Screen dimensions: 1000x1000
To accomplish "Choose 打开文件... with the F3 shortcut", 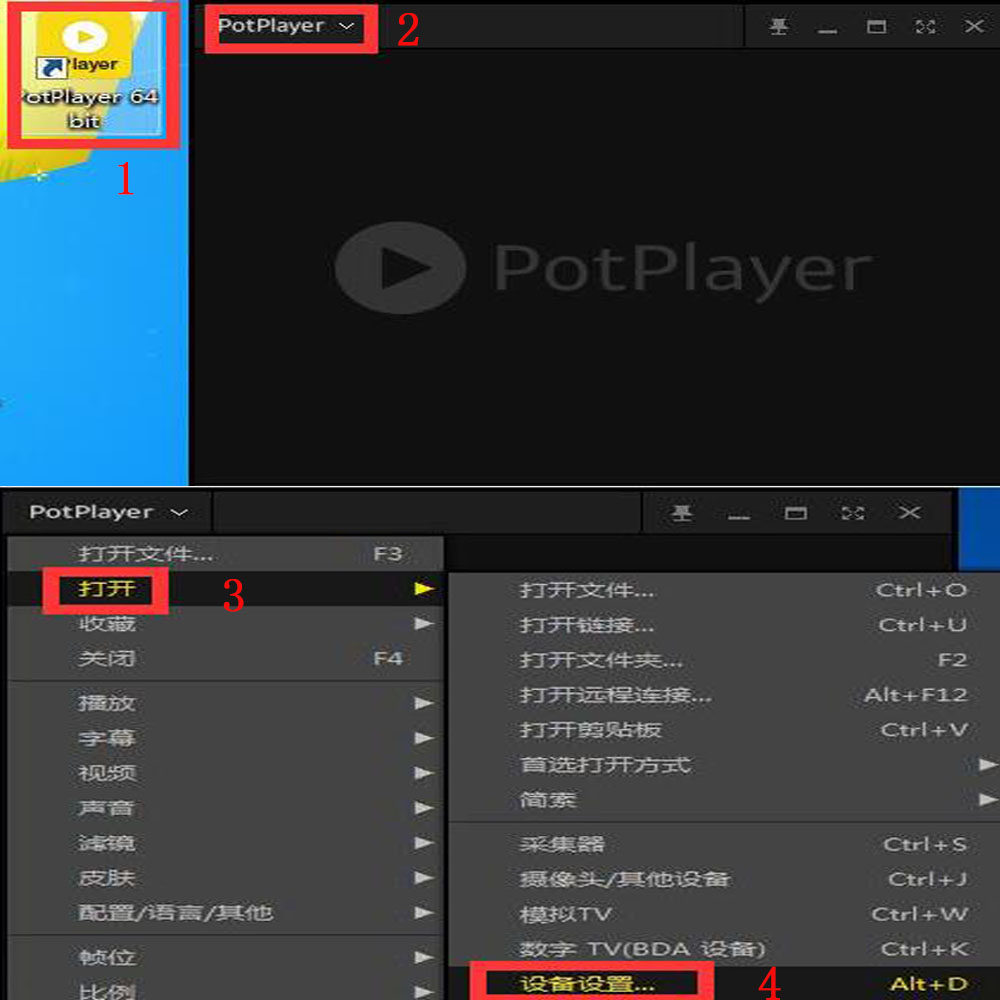I will pos(226,554).
